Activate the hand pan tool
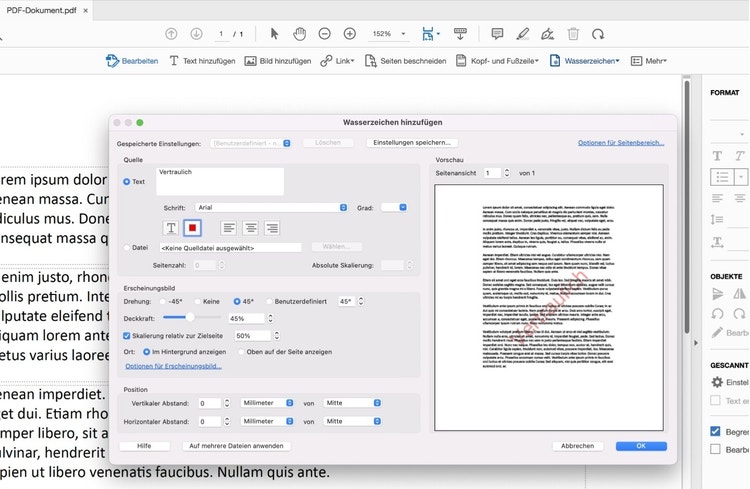 point(300,33)
